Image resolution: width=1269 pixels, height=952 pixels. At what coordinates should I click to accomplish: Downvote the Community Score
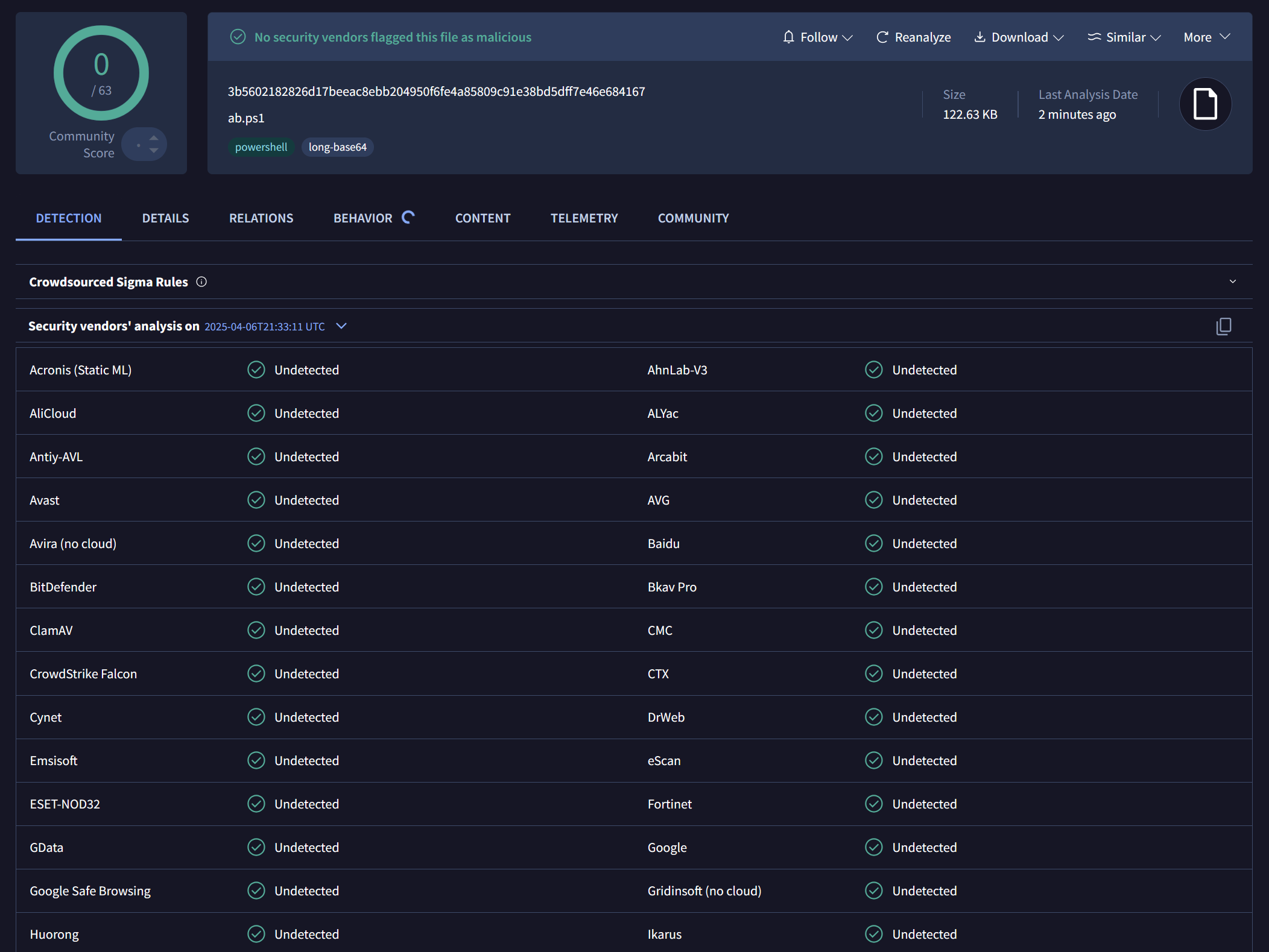153,151
